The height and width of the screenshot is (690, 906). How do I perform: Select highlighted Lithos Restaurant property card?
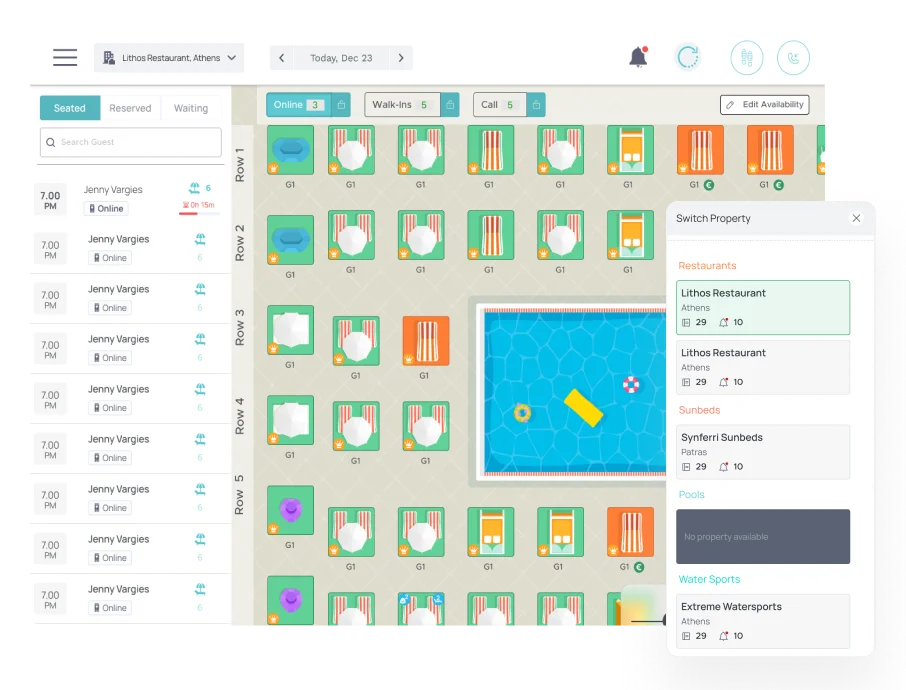click(763, 307)
